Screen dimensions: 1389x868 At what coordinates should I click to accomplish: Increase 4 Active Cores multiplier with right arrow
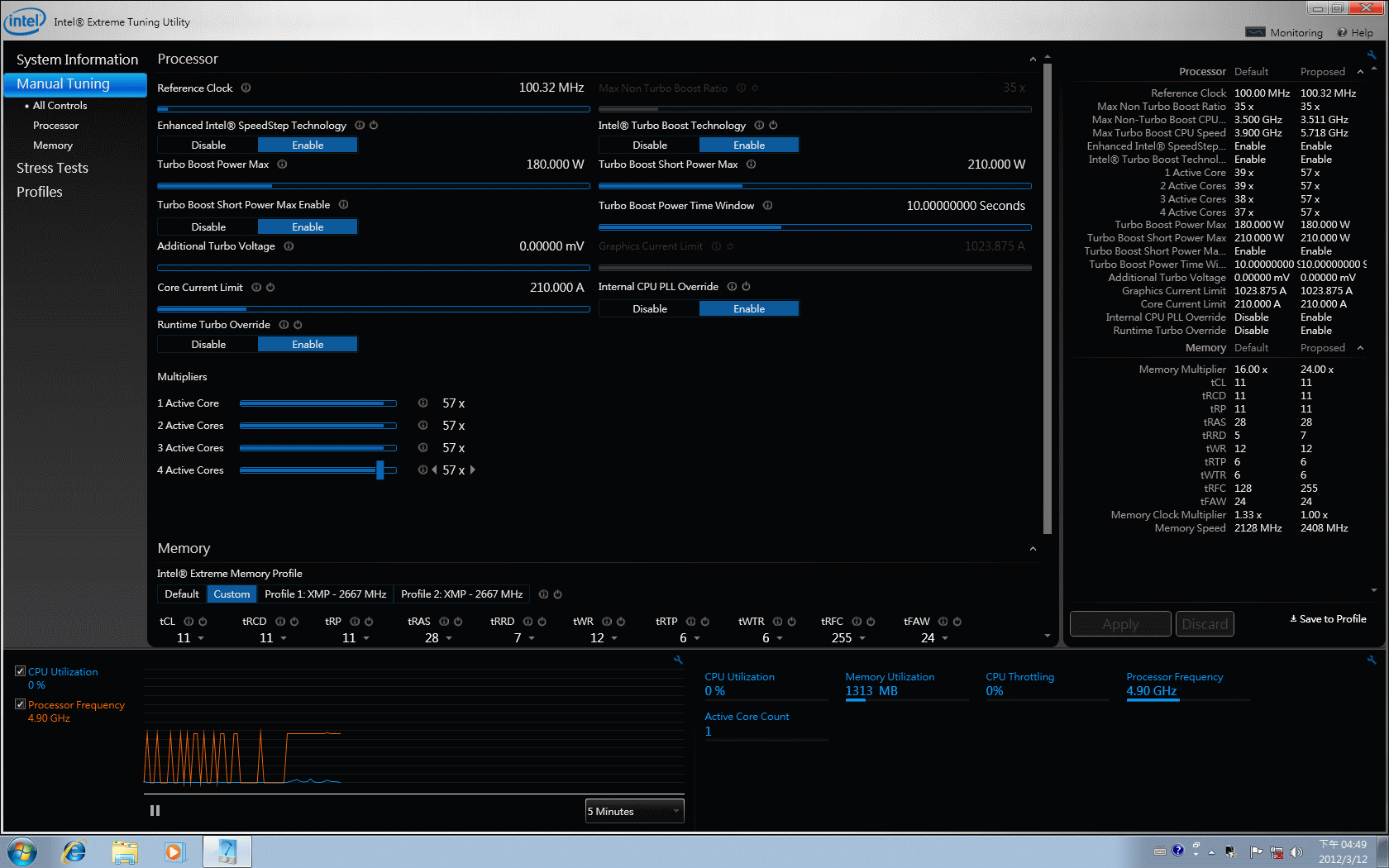tap(473, 470)
